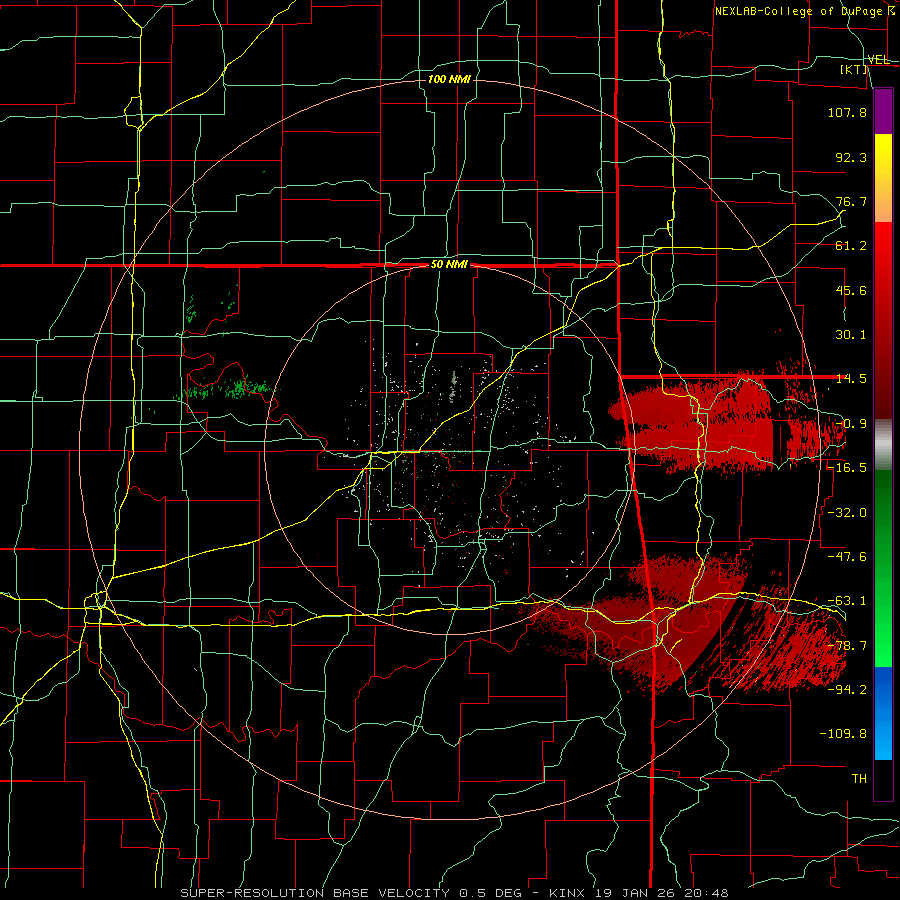
Task: Click the 30.1 legend value
Action: coord(851,335)
